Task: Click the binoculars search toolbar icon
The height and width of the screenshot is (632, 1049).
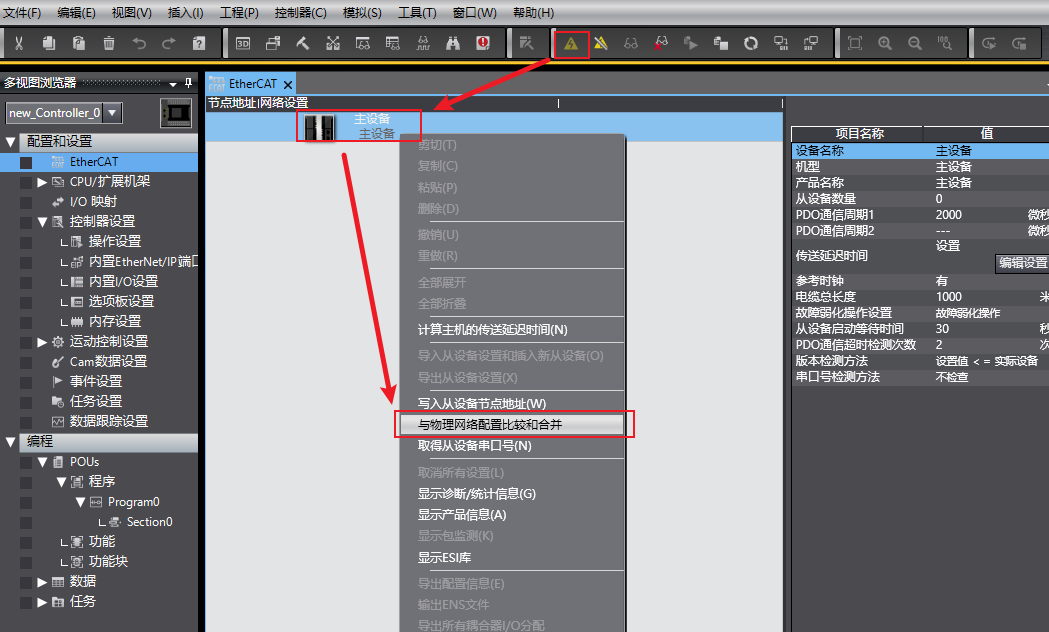Action: click(453, 43)
